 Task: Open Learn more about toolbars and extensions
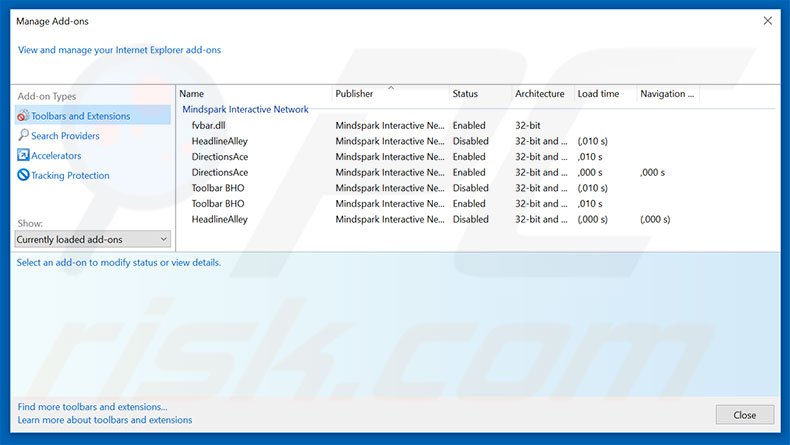[x=105, y=420]
